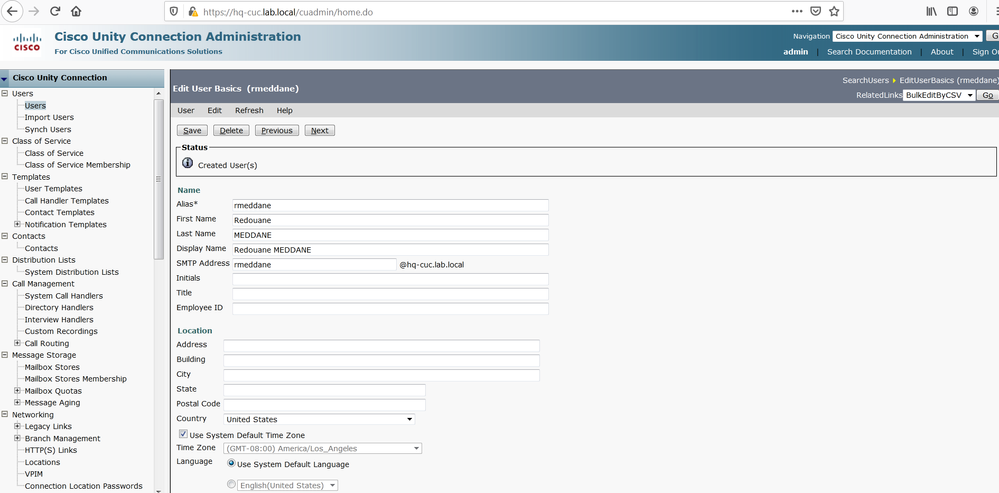Click the browser address bar URL
The width and height of the screenshot is (999, 493).
click(288, 11)
